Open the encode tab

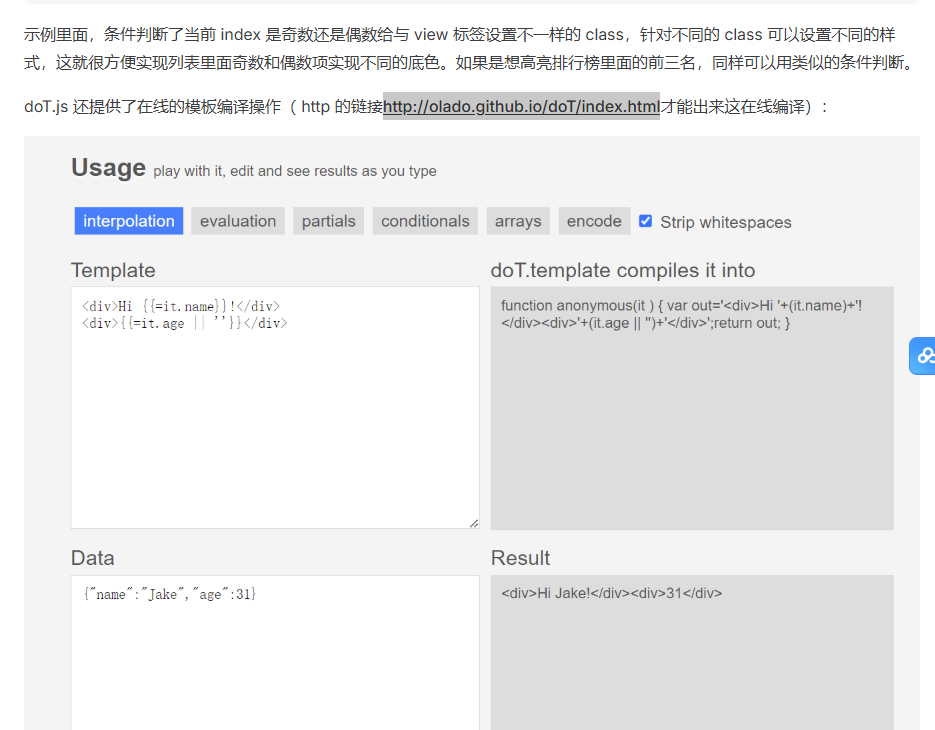coord(594,221)
